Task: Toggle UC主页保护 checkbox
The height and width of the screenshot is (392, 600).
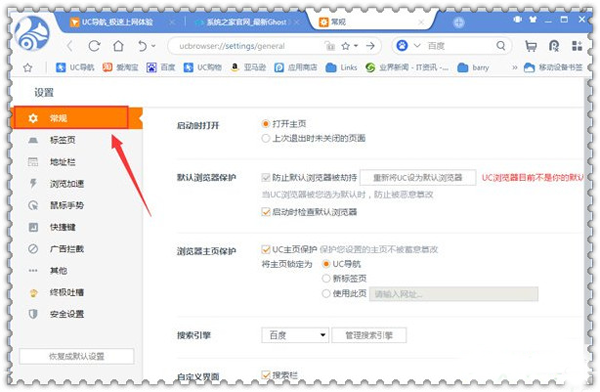Action: (x=266, y=249)
